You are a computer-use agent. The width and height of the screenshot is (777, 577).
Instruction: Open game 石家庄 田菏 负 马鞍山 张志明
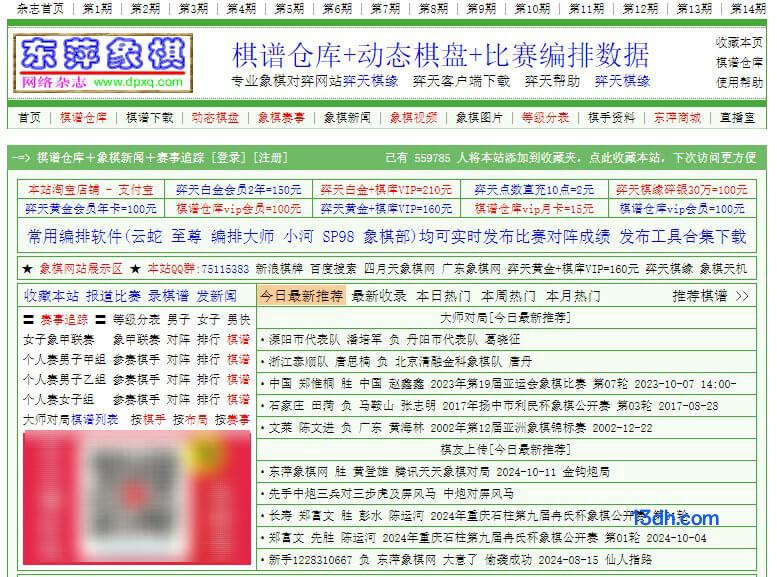pos(493,405)
